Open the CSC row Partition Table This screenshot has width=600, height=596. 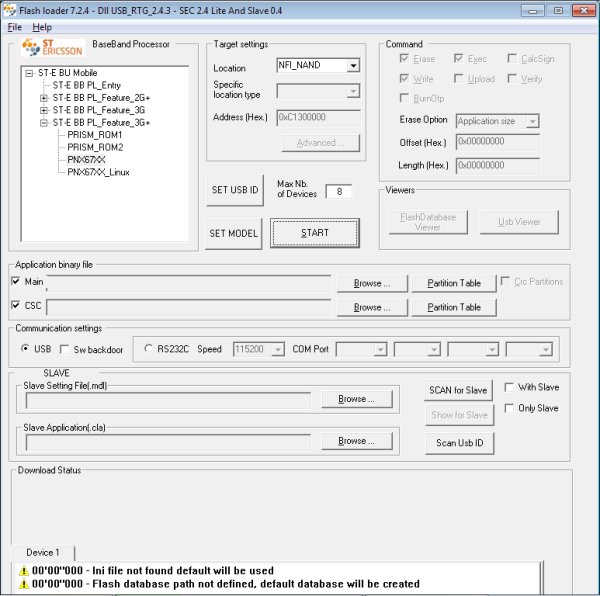point(454,308)
